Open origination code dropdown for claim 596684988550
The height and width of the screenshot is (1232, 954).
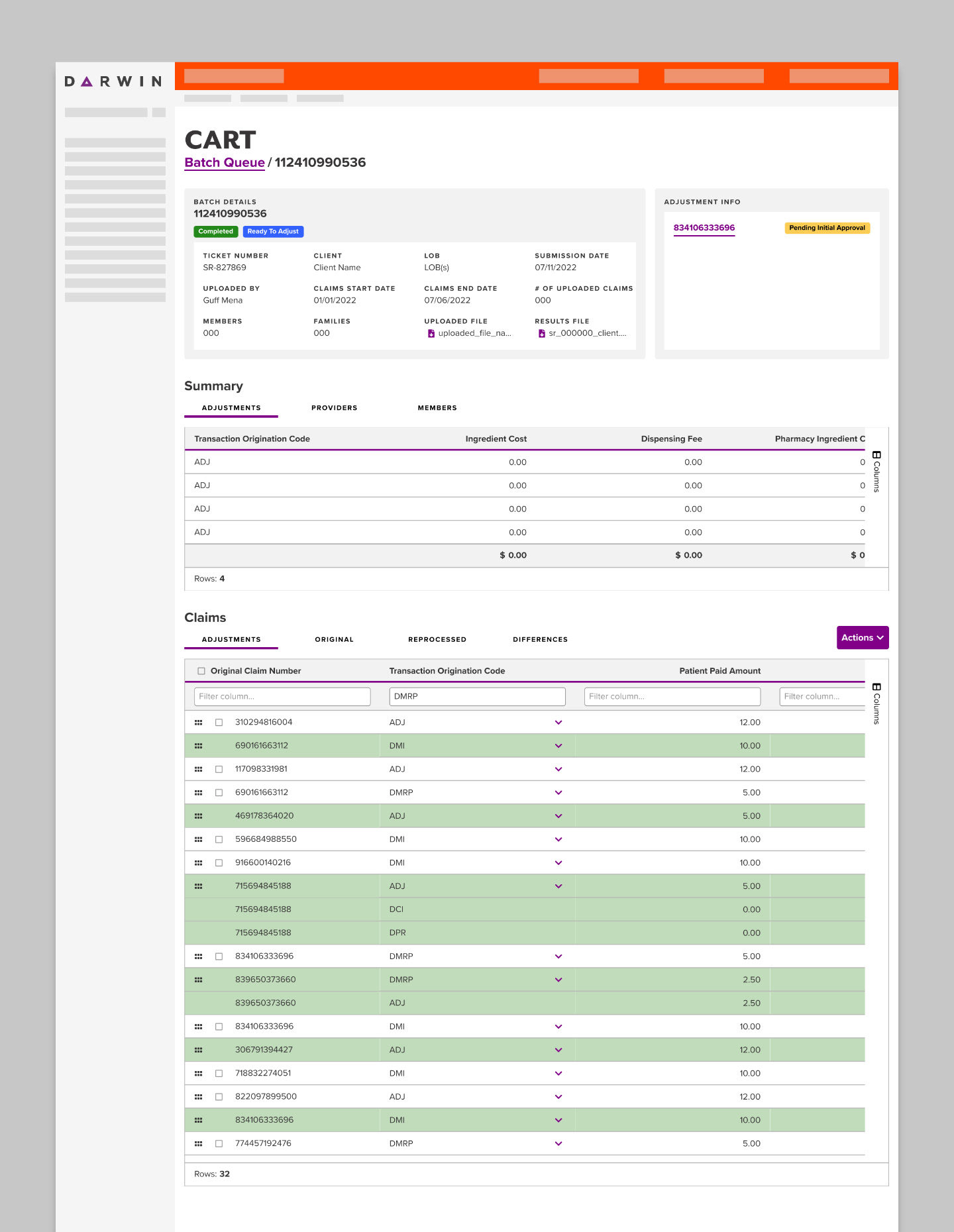point(558,840)
